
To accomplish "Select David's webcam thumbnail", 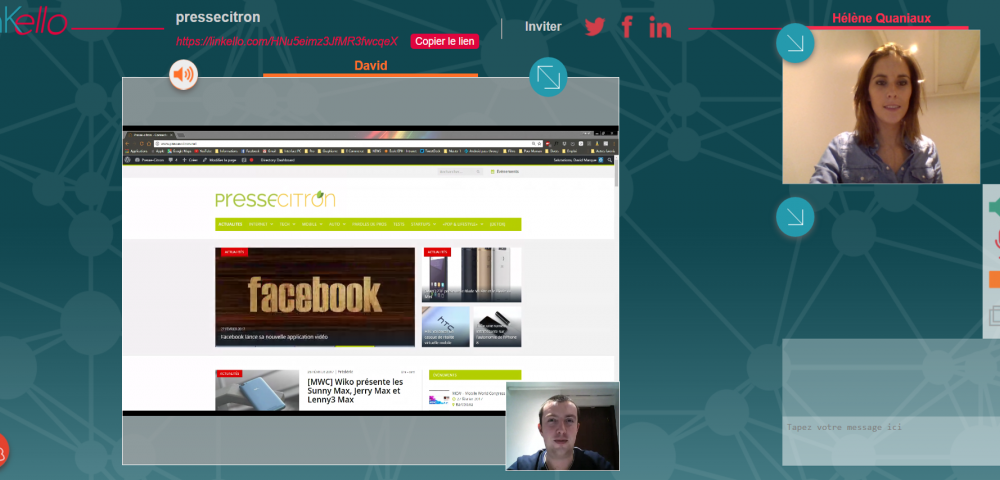I will (x=562, y=426).
